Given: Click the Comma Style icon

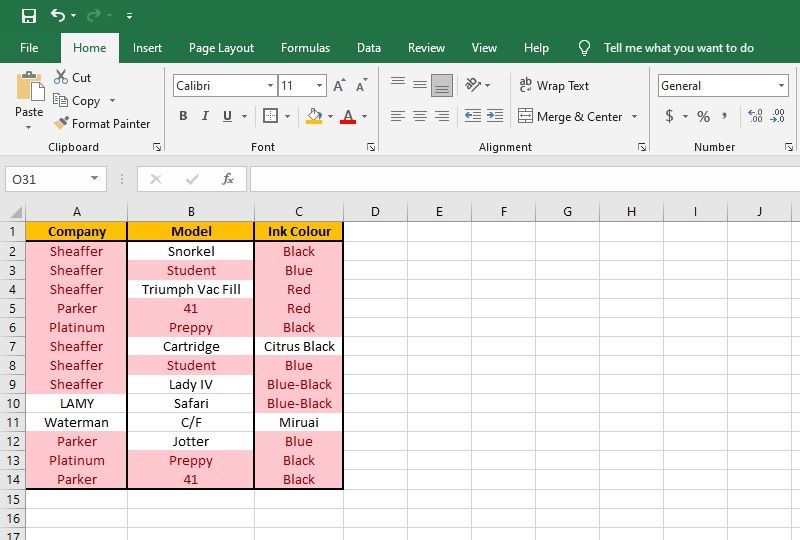Looking at the screenshot, I should 724,116.
